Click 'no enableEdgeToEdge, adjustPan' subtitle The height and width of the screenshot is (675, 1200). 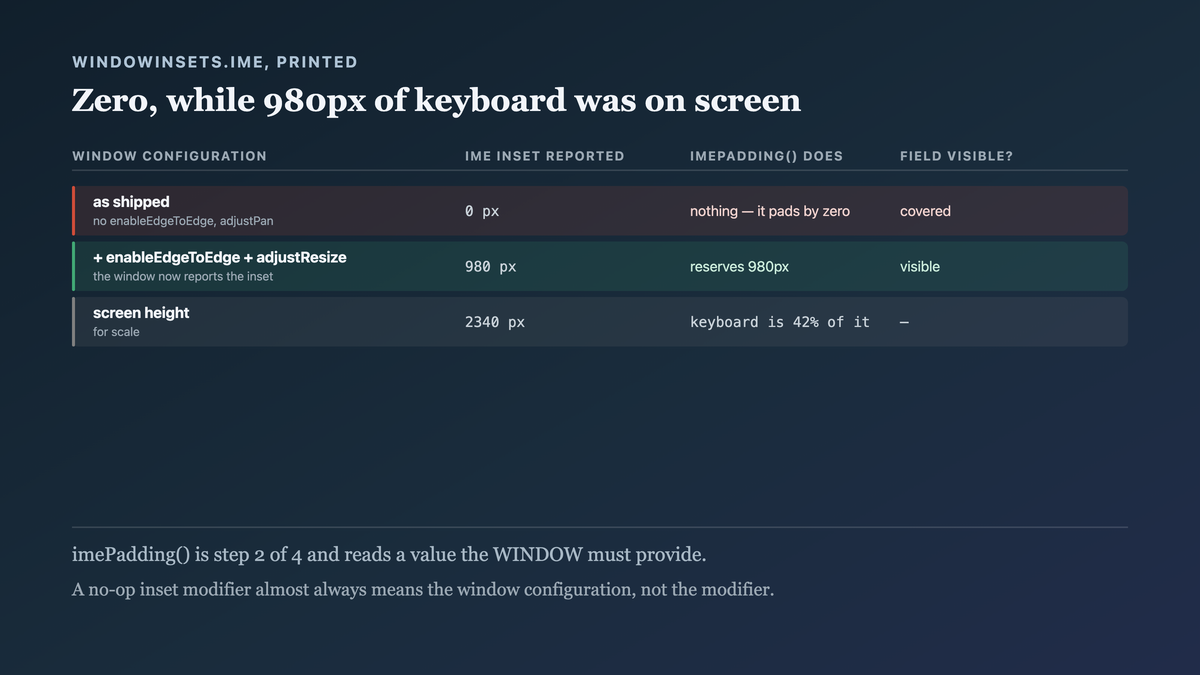(x=183, y=221)
